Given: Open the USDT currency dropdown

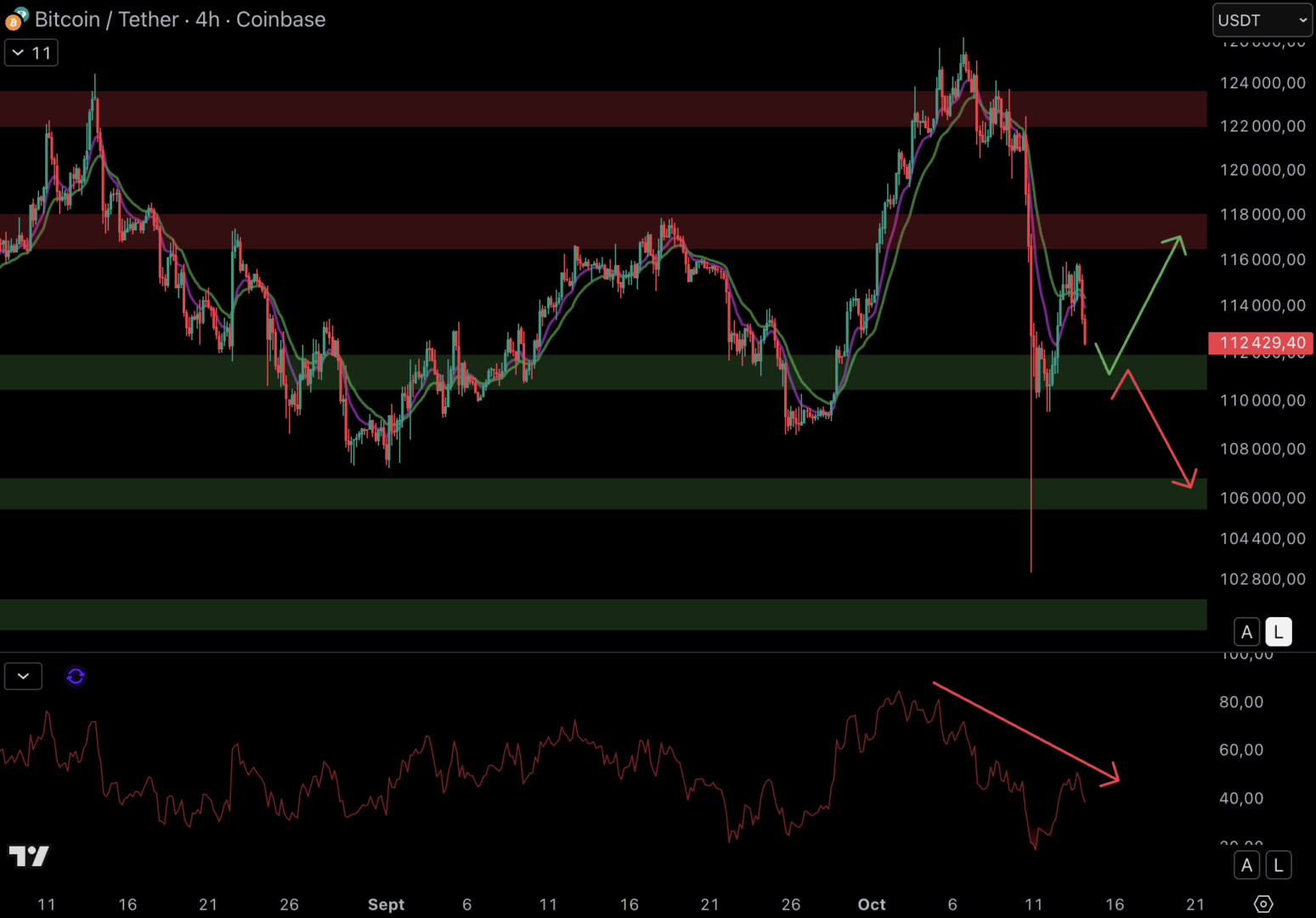Looking at the screenshot, I should click(x=1262, y=20).
